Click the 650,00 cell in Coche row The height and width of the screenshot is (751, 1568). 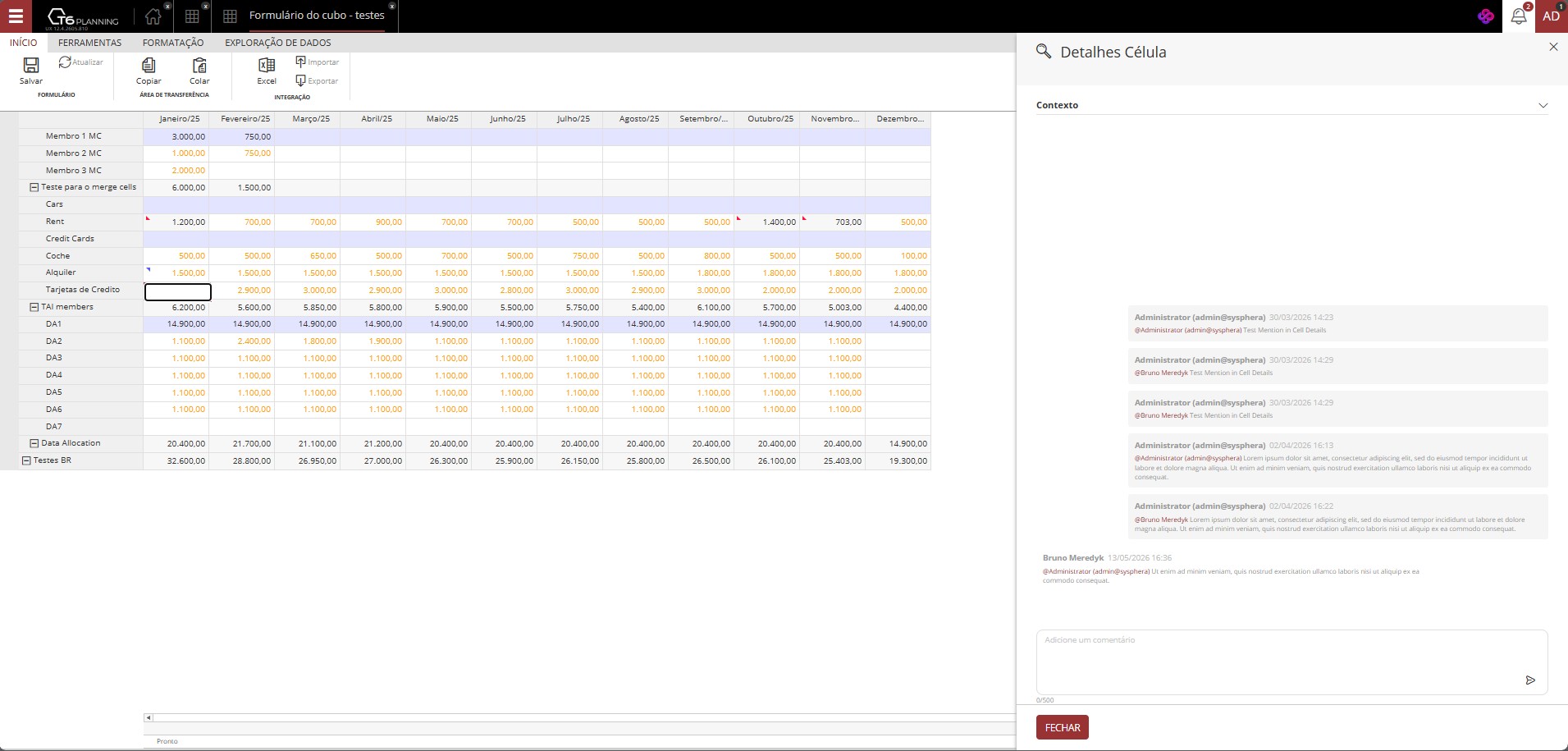pos(308,256)
